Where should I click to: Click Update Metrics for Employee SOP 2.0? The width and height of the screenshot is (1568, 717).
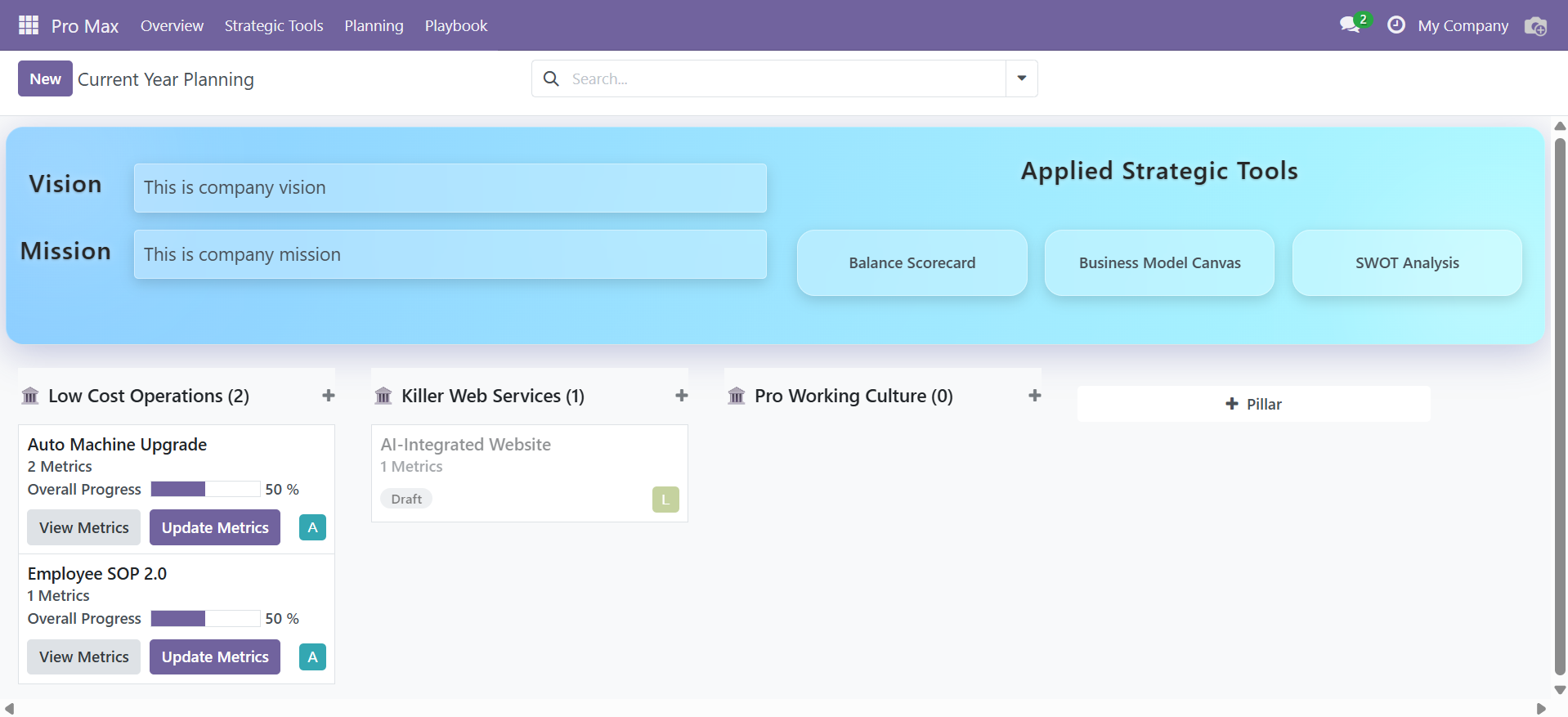click(215, 657)
